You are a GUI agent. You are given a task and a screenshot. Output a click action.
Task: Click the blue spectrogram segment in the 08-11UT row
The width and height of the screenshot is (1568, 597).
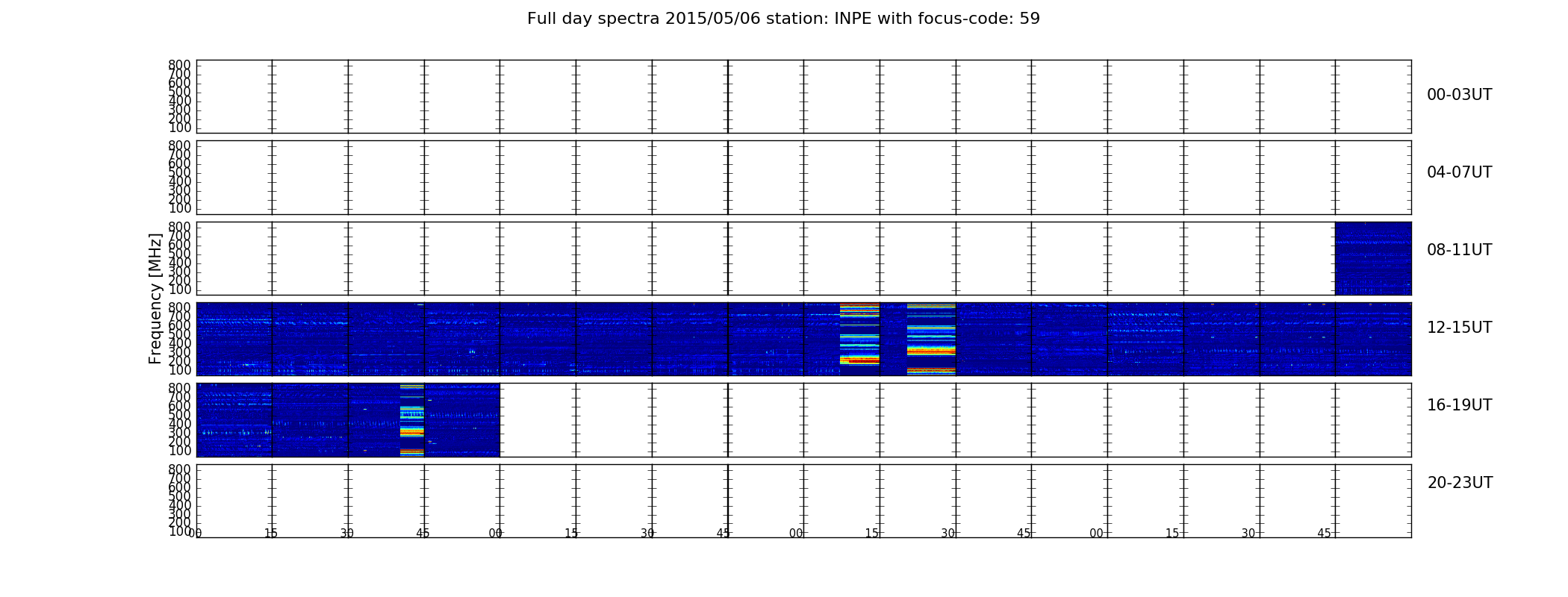1373,258
